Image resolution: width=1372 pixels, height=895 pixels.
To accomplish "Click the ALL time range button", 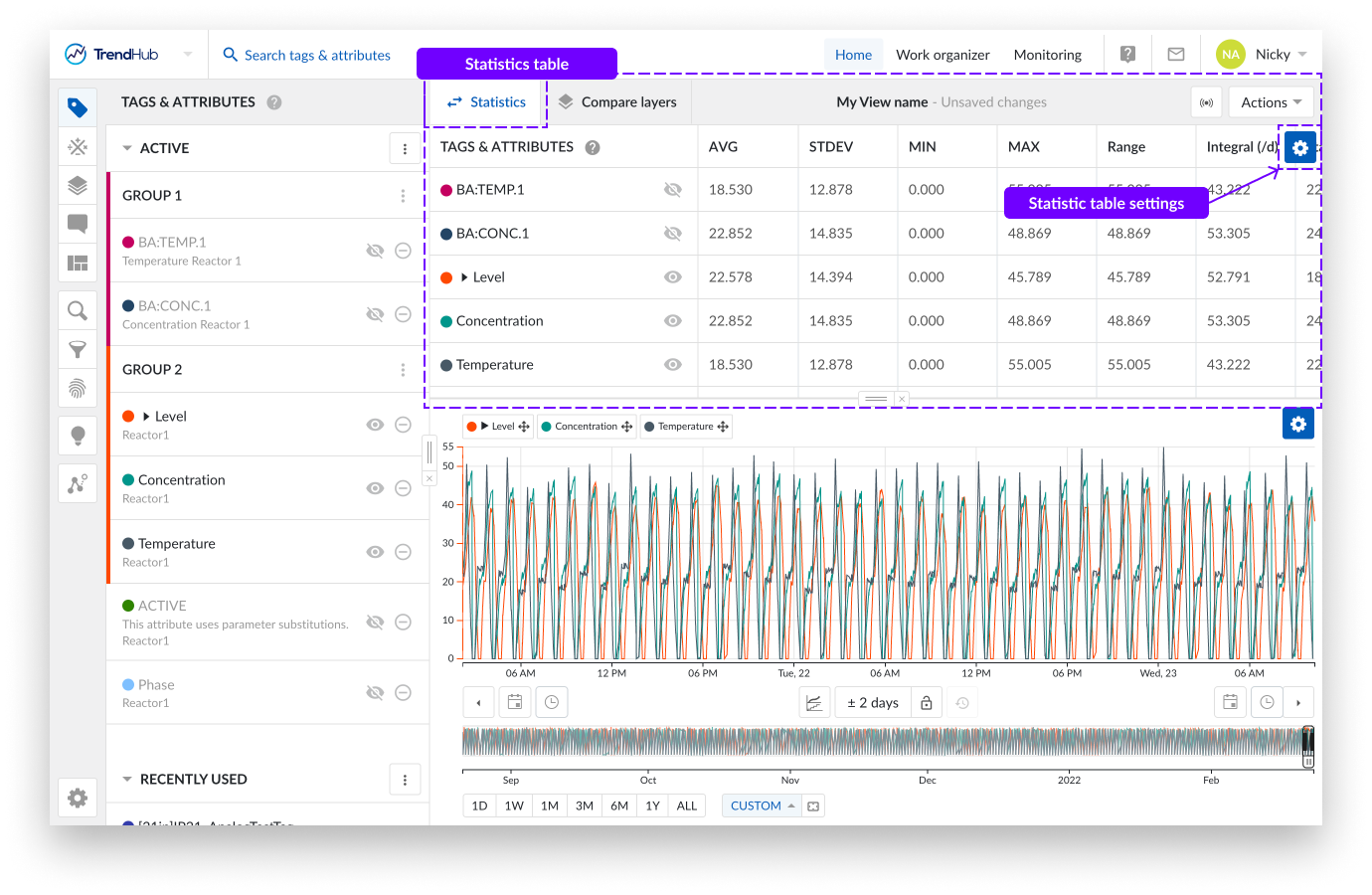I will click(686, 805).
